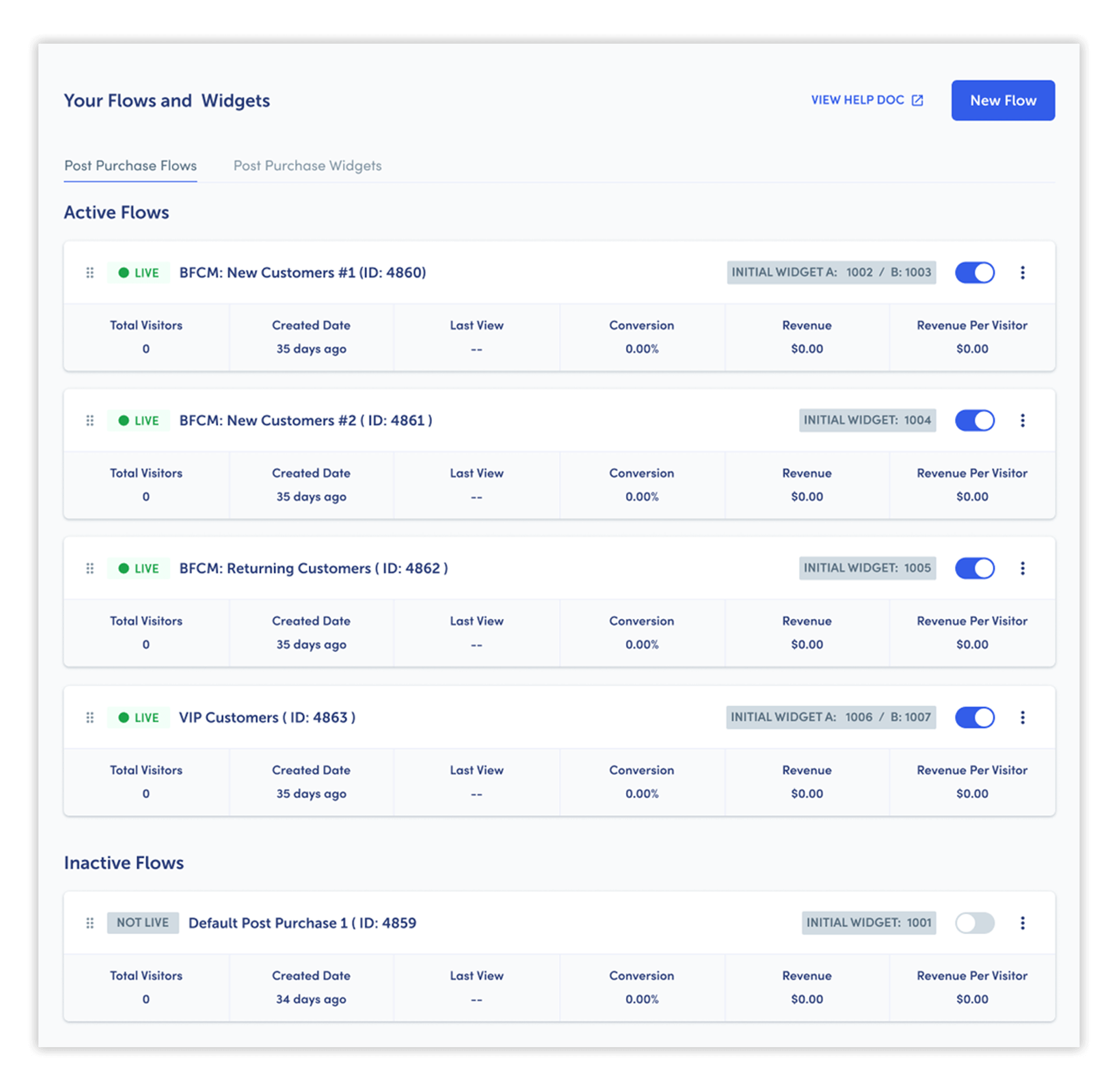This screenshot has height=1092, width=1118.
Task: Click Conversion 0.00% value of VIP Customers flow
Action: [x=642, y=794]
